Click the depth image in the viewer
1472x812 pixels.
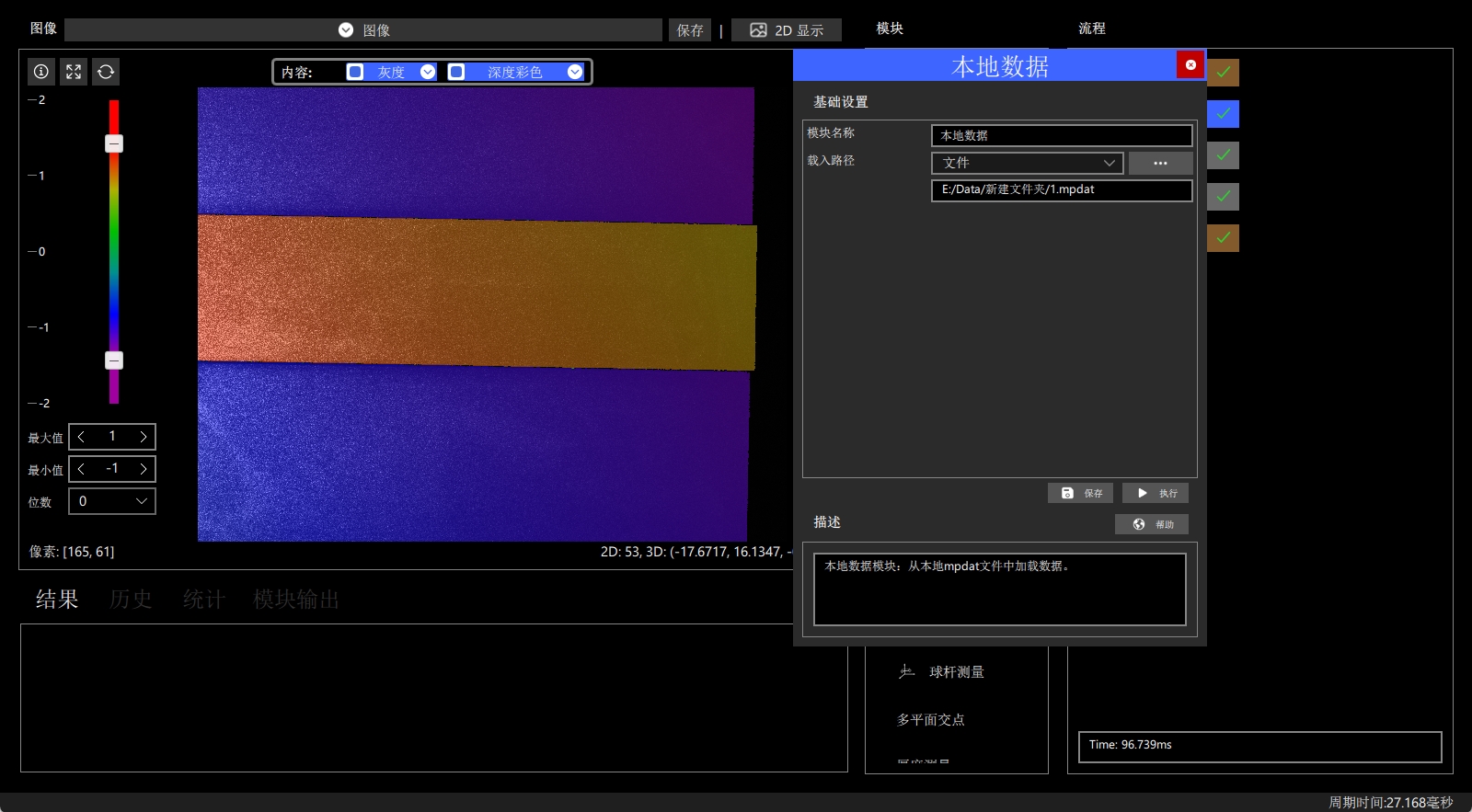click(477, 315)
